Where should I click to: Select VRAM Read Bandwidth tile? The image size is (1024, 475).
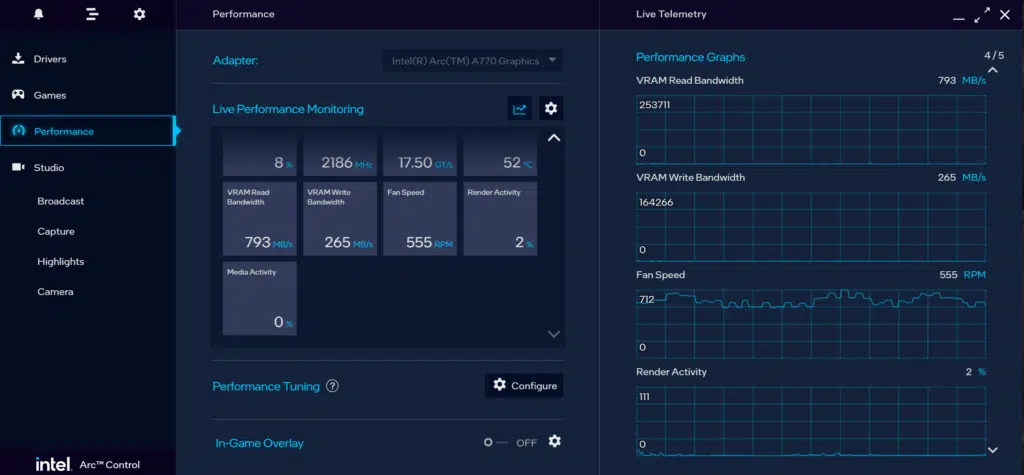[x=260, y=219]
